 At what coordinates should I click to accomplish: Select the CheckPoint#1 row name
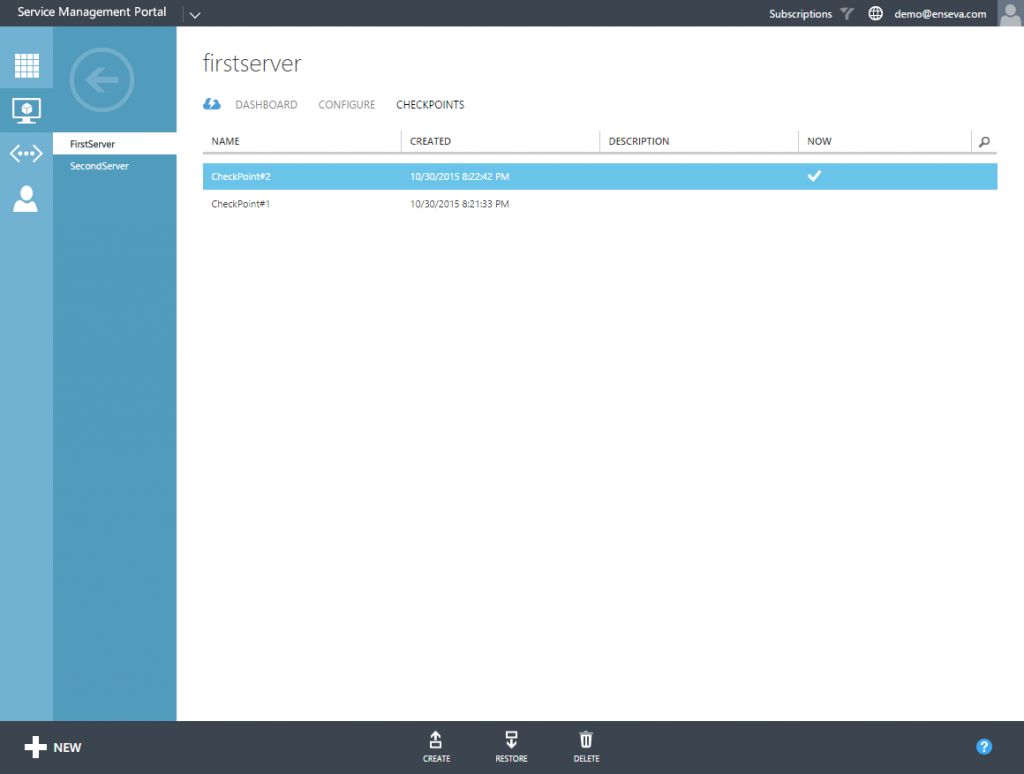coord(241,204)
